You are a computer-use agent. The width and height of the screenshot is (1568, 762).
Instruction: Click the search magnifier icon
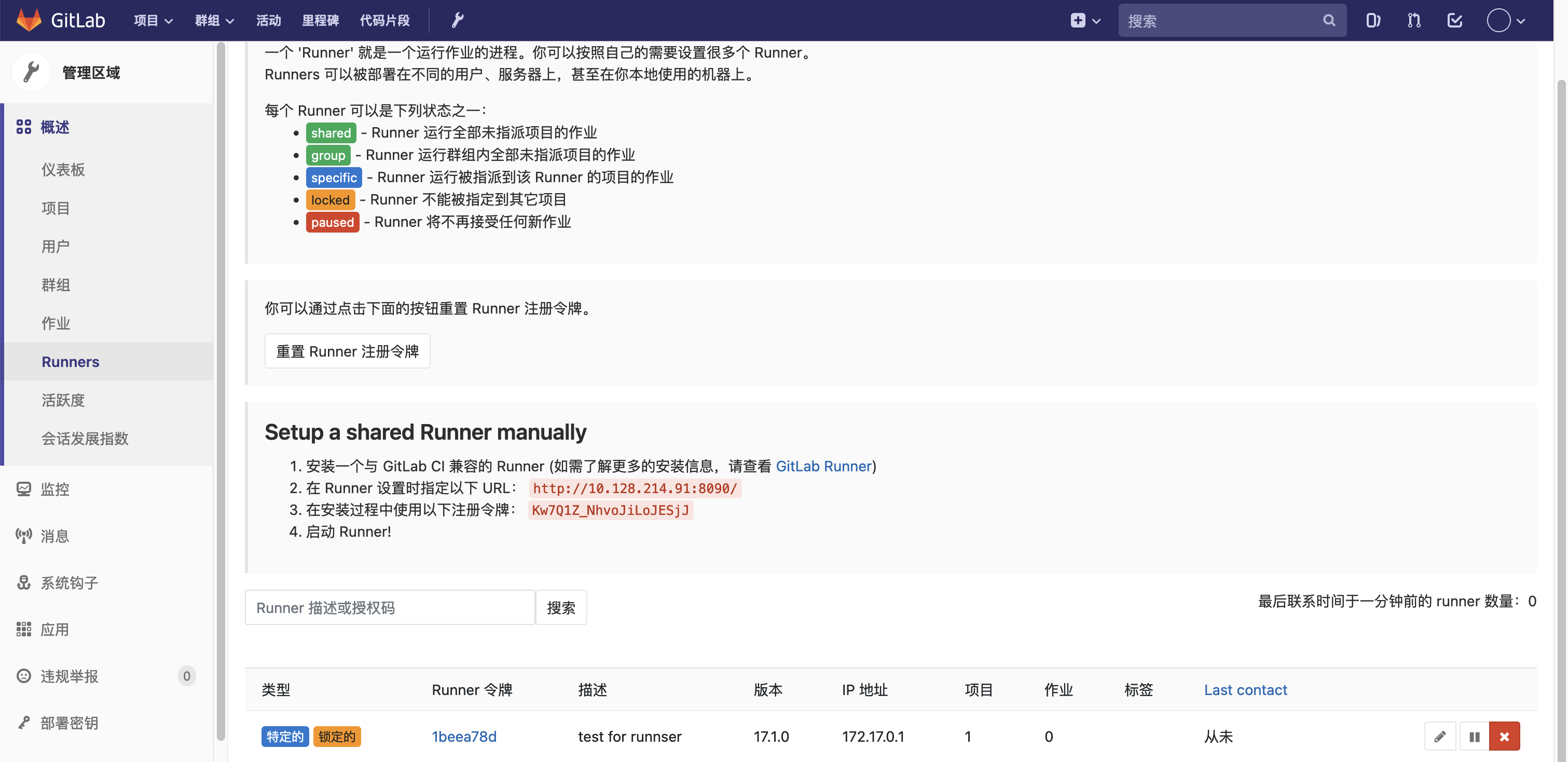[1329, 20]
